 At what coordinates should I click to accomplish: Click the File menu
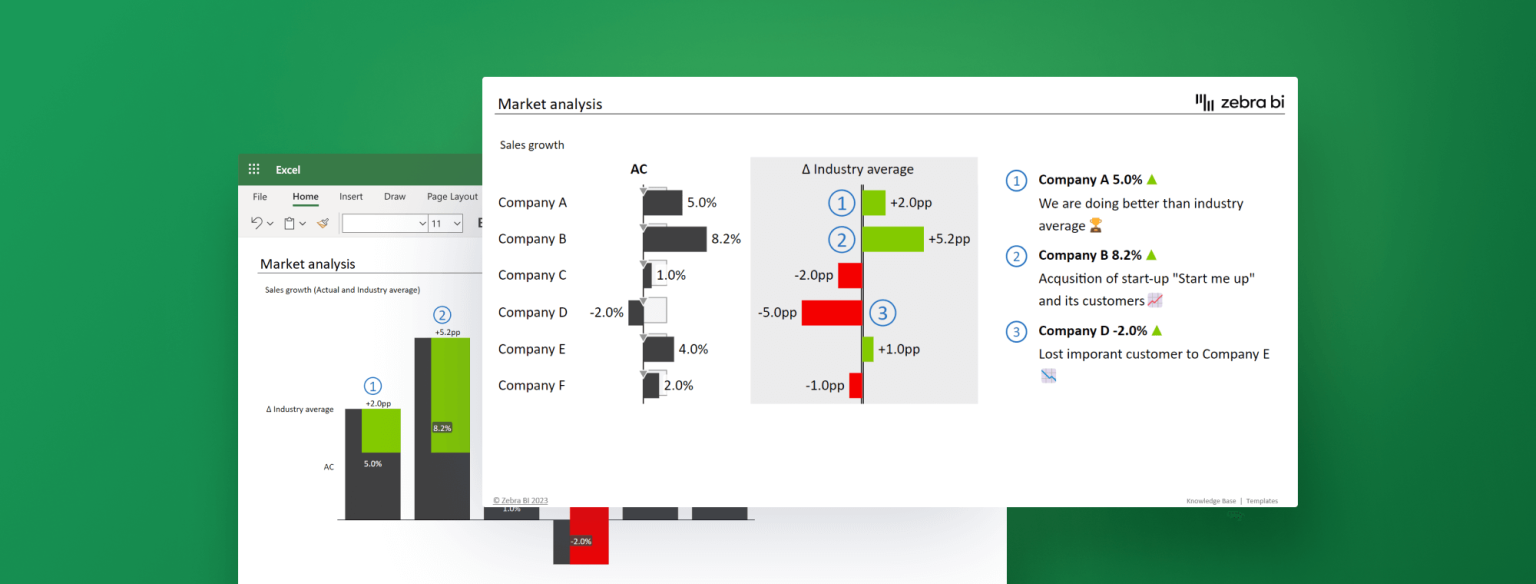[x=260, y=197]
